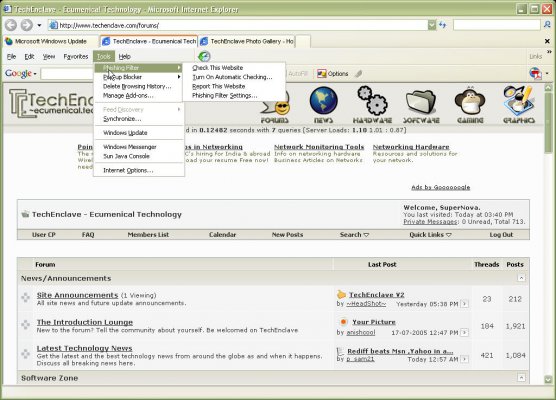Click the address bar URL field
This screenshot has width=556, height=400.
(x=239, y=25)
